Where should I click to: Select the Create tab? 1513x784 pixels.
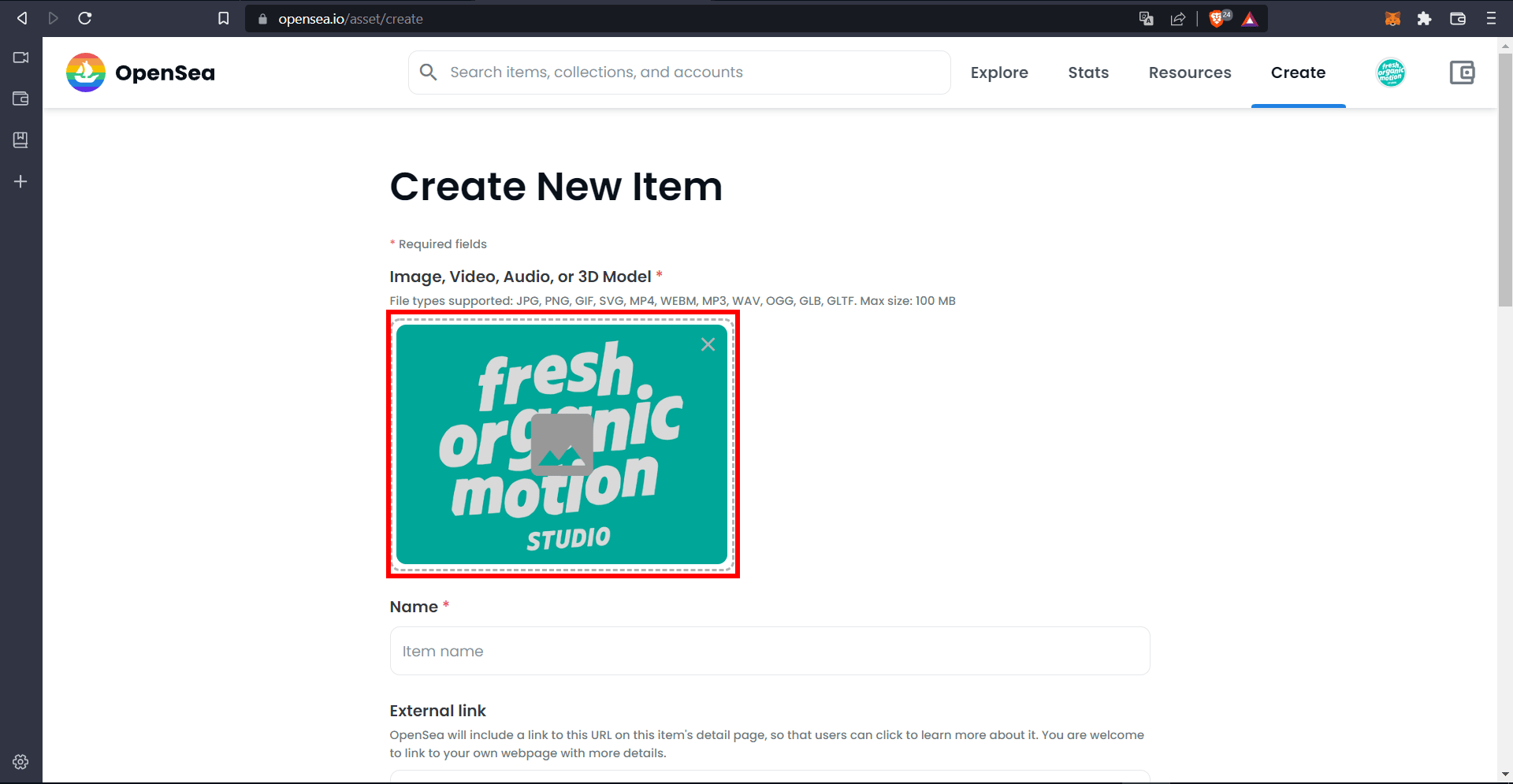(1298, 72)
